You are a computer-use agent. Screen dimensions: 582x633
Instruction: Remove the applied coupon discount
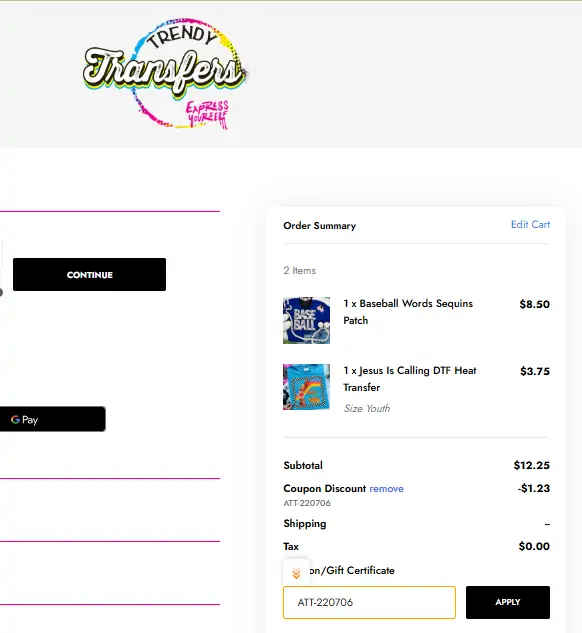(x=386, y=489)
